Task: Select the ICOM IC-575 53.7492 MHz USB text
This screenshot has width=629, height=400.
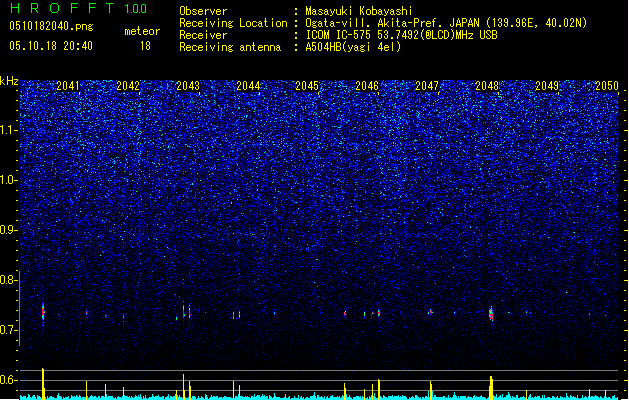Action: tap(402, 35)
